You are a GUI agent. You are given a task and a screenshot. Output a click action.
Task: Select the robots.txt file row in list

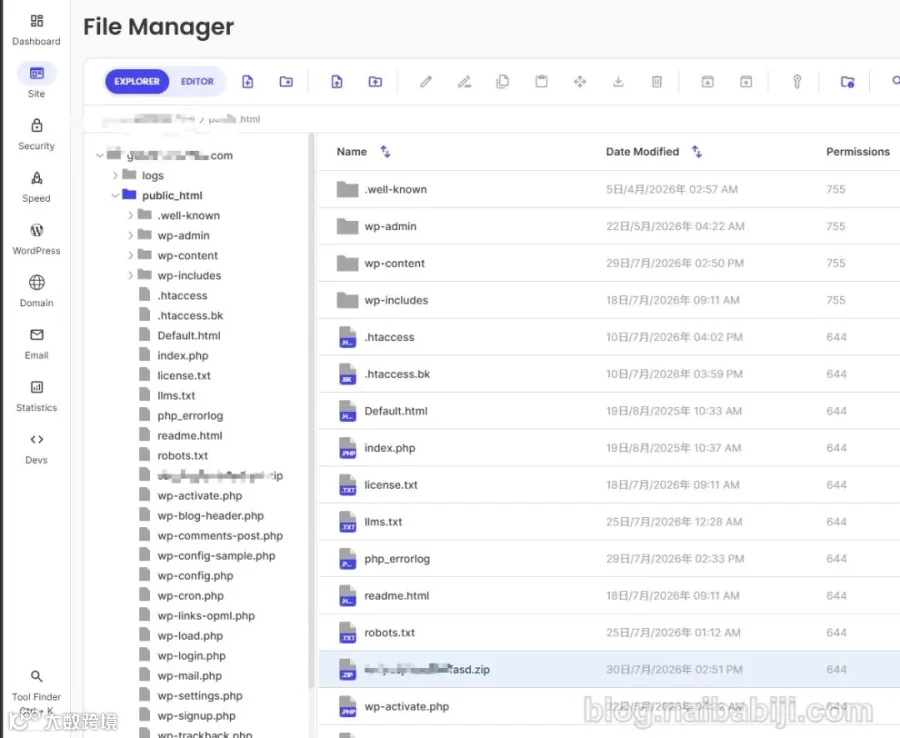(609, 632)
